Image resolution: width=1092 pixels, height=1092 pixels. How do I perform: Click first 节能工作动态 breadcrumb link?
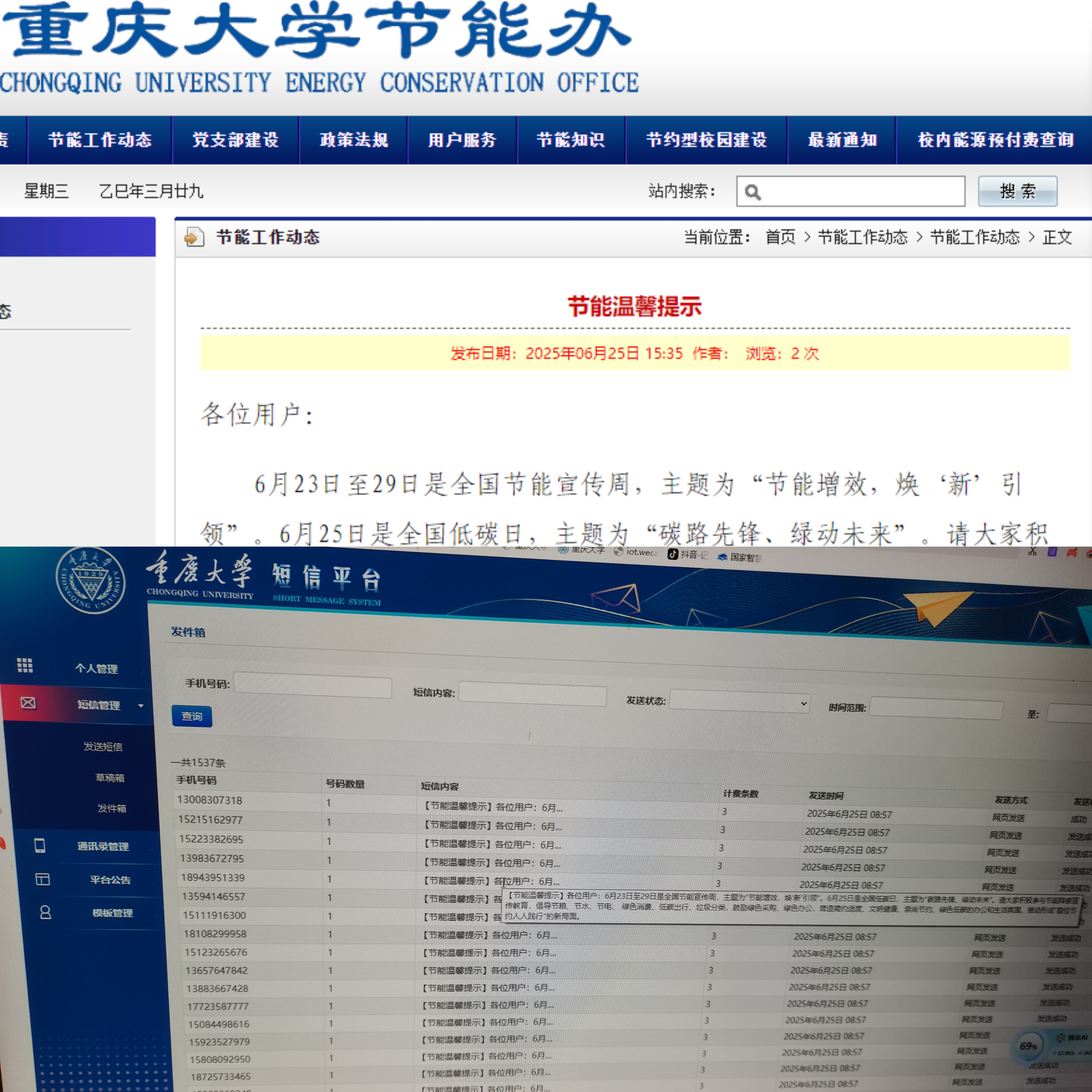(x=862, y=237)
